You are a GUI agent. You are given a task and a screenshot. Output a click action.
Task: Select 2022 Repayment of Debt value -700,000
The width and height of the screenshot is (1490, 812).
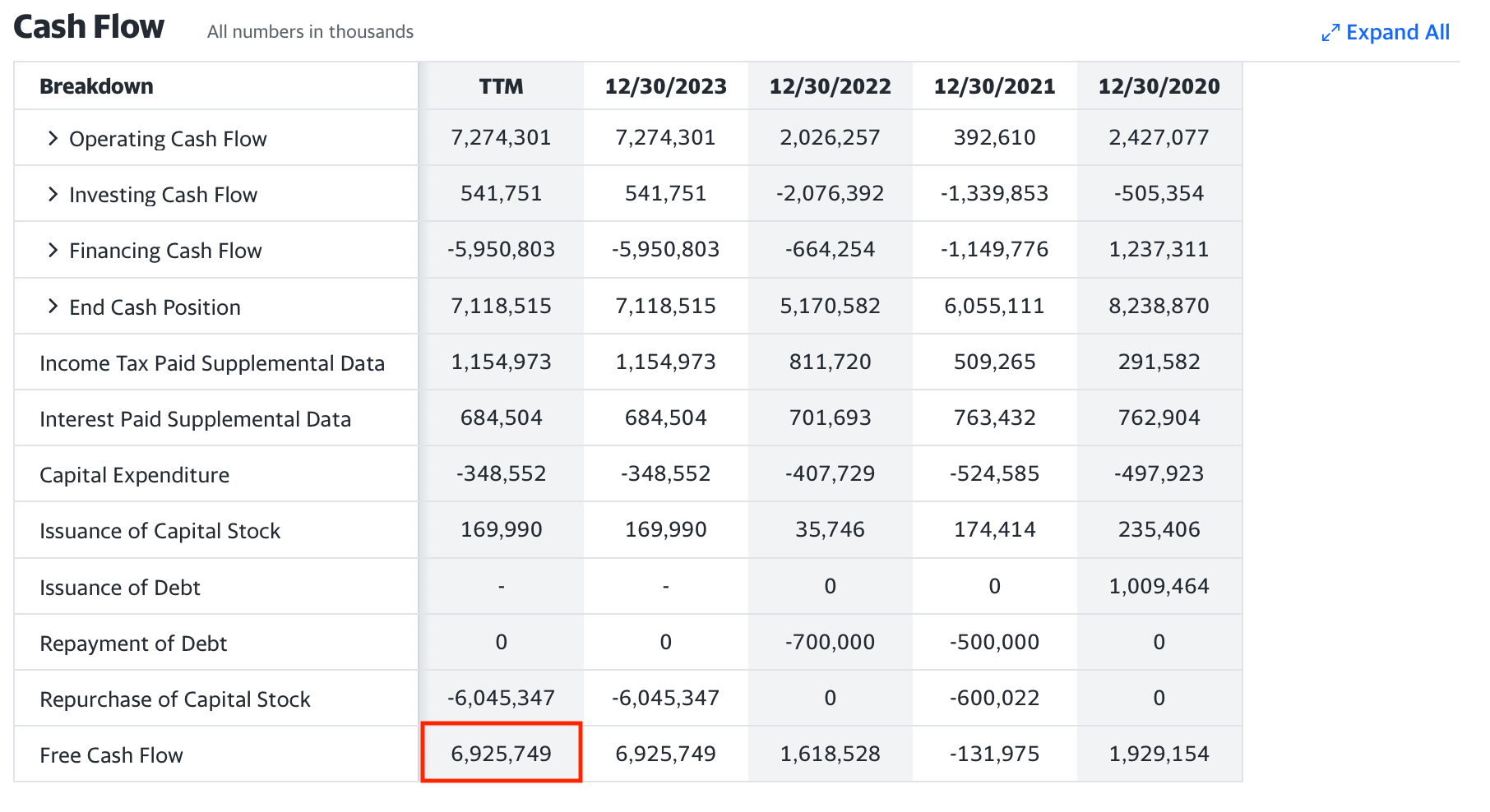point(830,642)
